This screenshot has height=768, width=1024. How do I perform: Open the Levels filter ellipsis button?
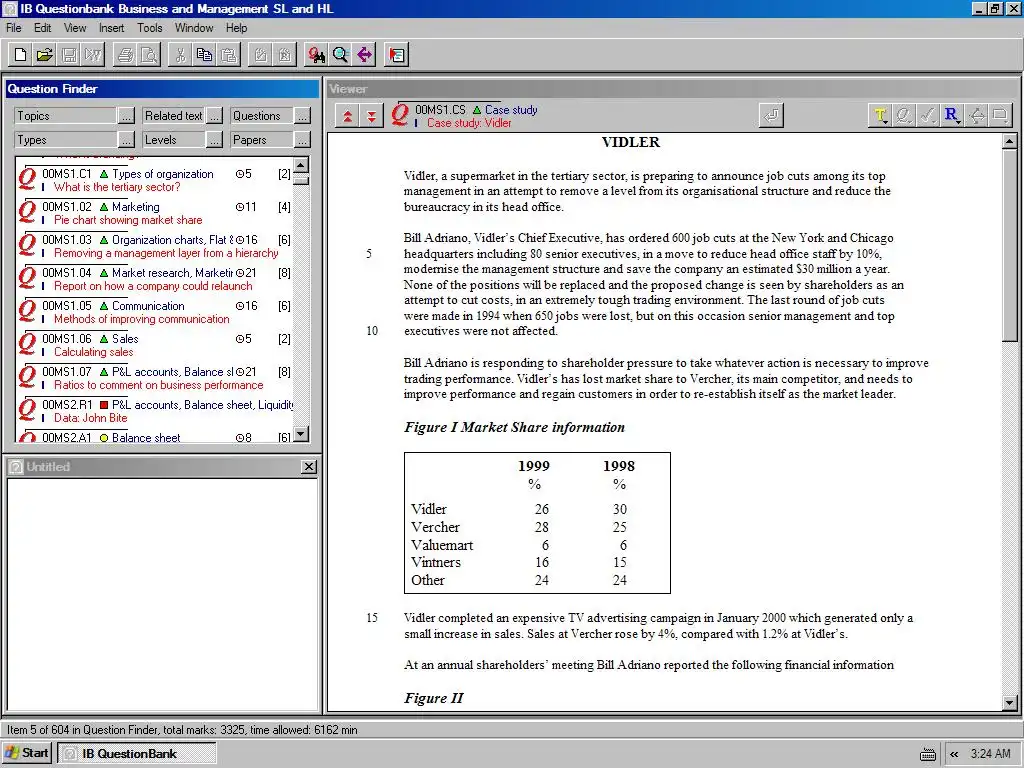pyautogui.click(x=214, y=140)
